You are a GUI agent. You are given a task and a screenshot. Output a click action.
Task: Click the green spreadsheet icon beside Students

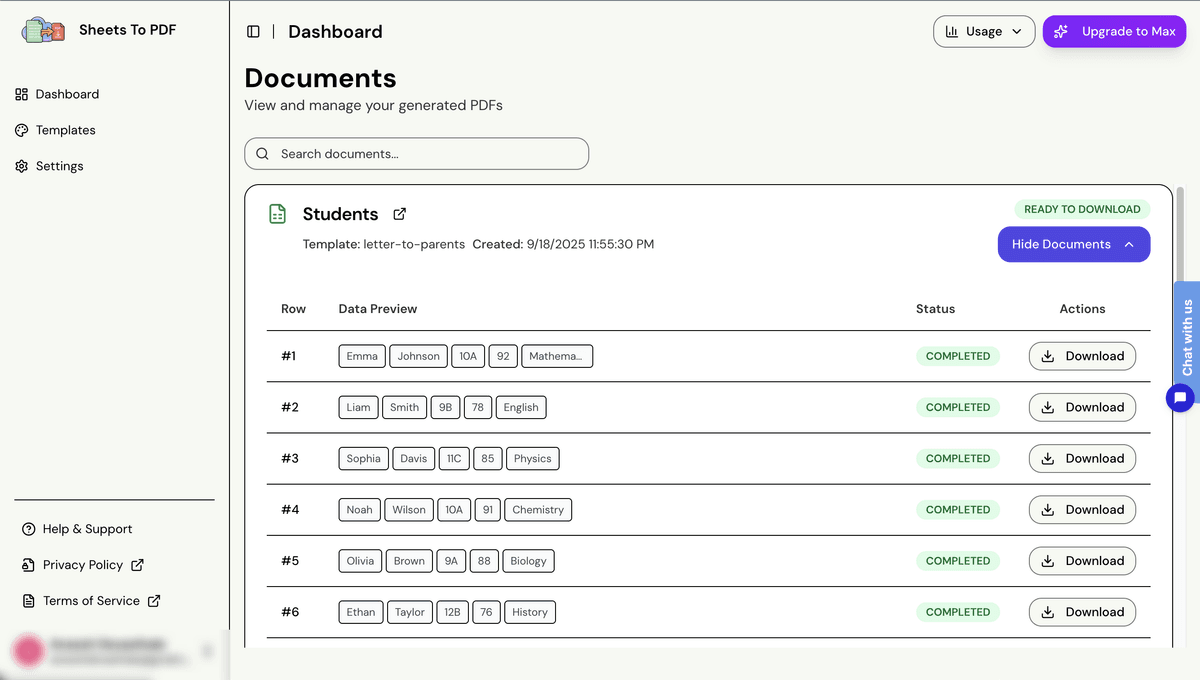276,213
